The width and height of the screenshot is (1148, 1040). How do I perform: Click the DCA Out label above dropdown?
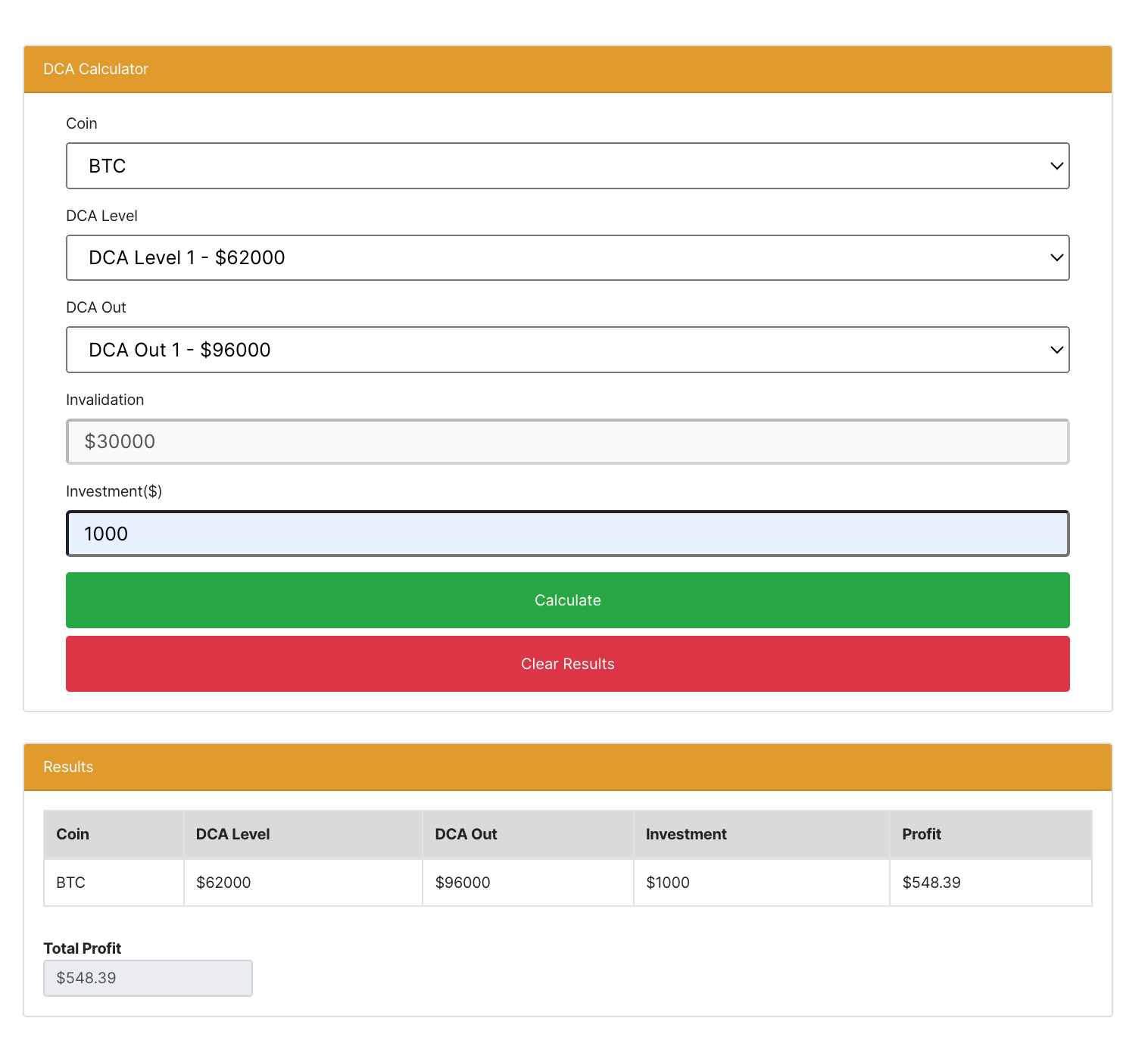(x=96, y=307)
